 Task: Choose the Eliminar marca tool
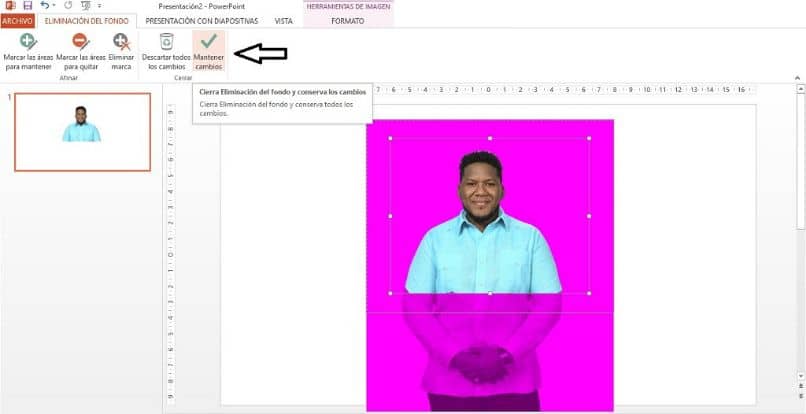point(121,52)
